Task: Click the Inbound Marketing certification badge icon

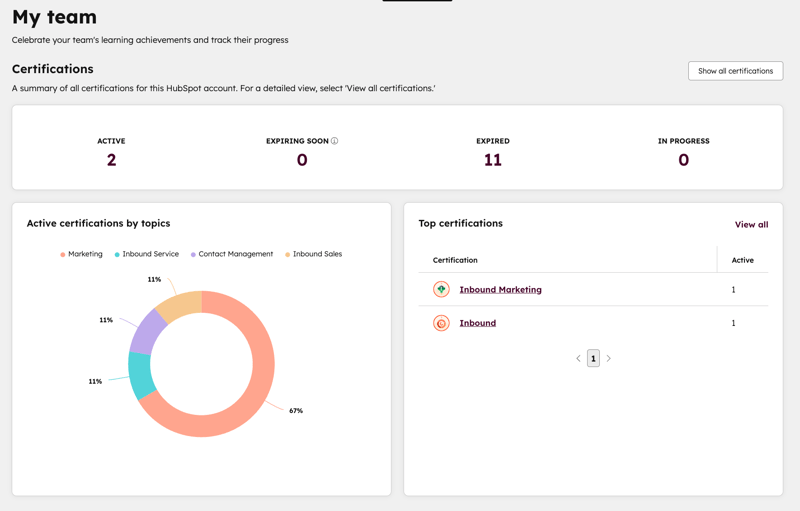Action: point(441,289)
